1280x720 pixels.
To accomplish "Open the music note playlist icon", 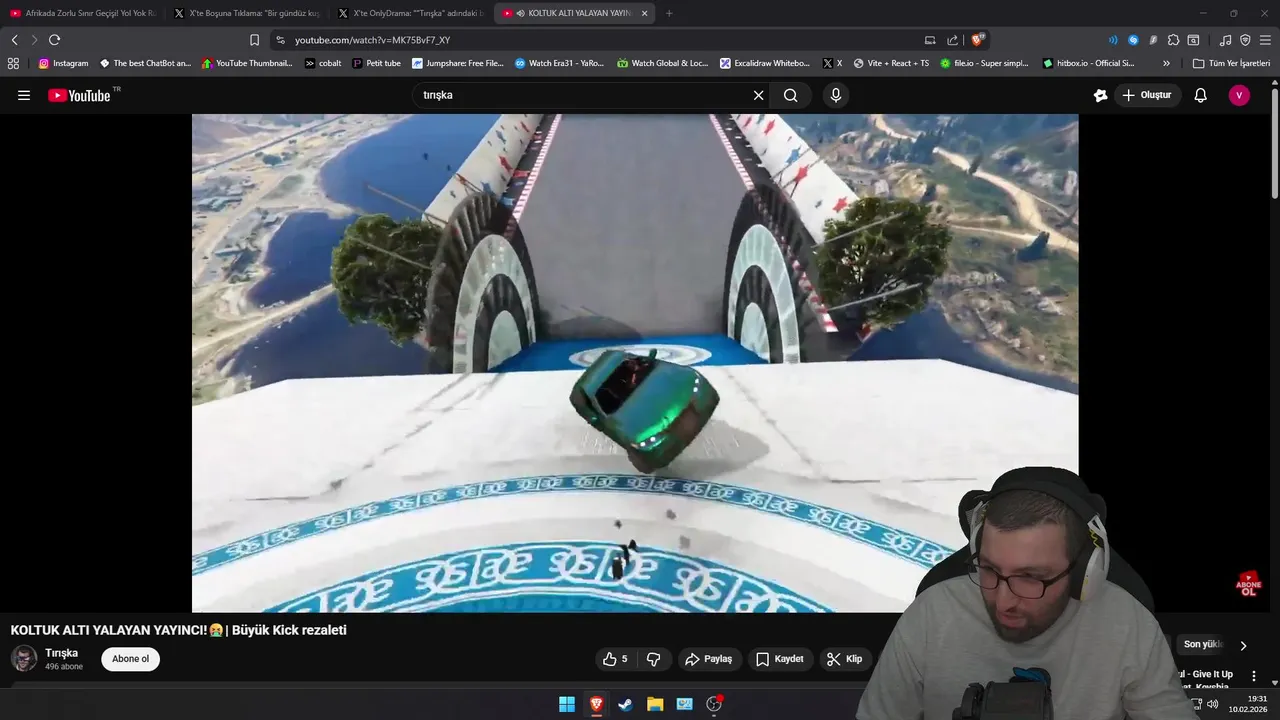I will click(x=1225, y=40).
